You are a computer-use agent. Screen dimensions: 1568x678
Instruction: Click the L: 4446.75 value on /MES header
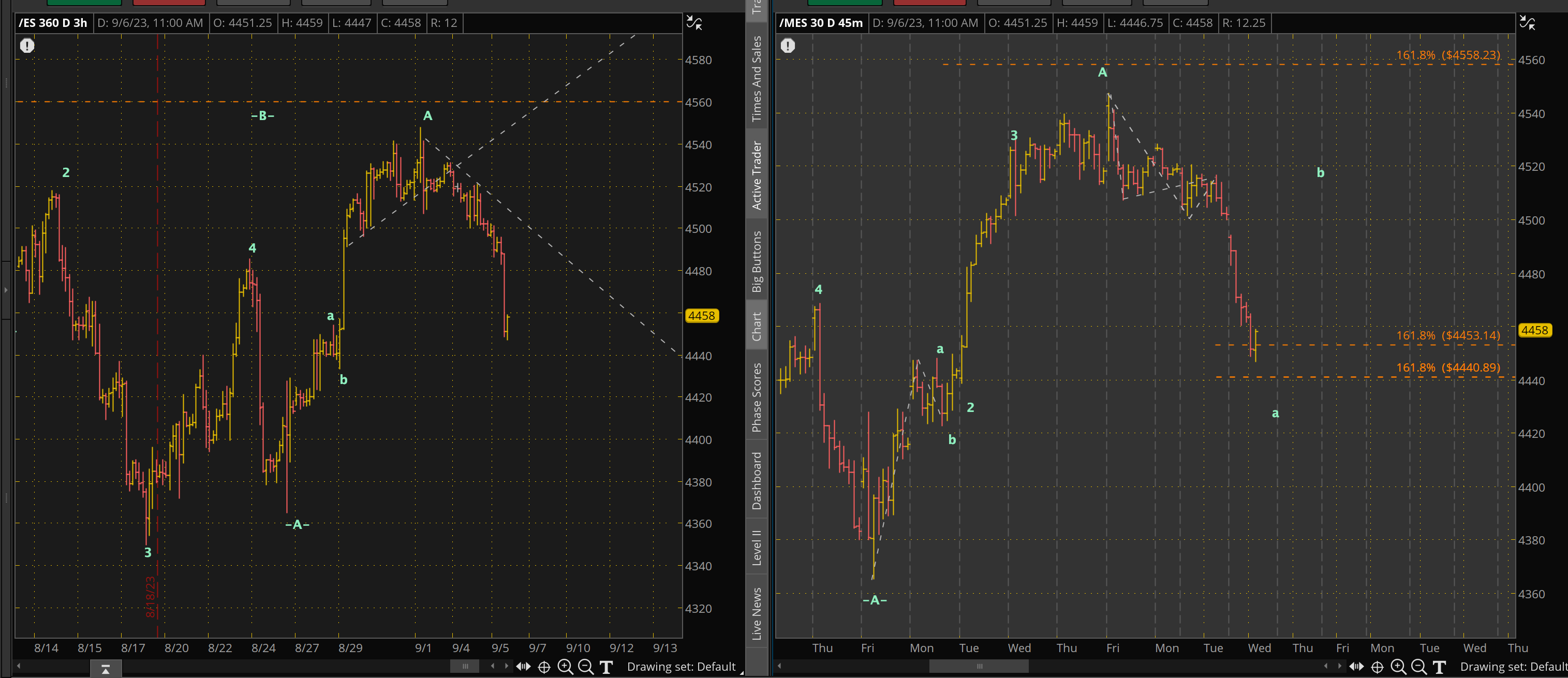point(1135,23)
